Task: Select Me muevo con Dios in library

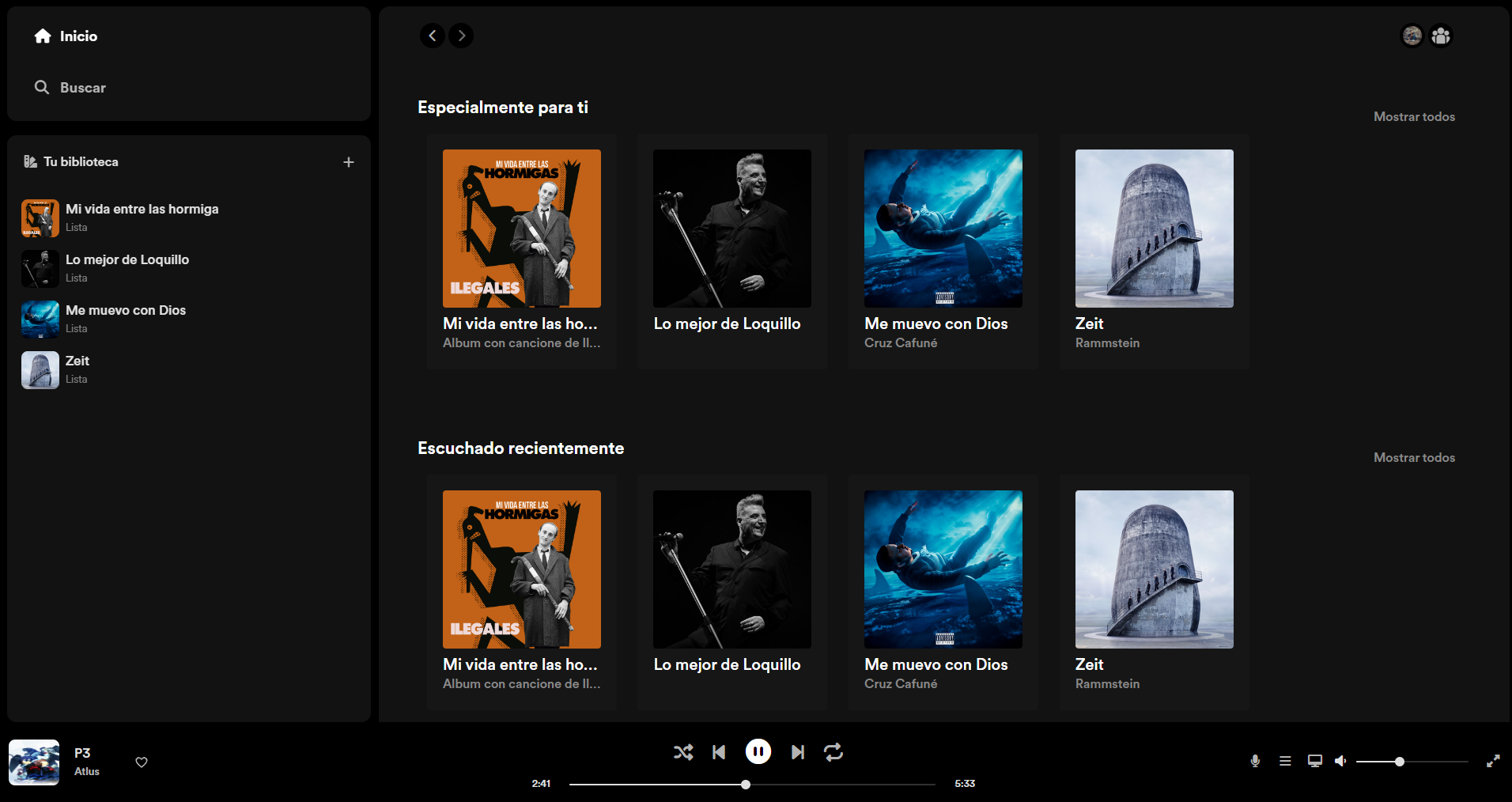Action: [188, 320]
